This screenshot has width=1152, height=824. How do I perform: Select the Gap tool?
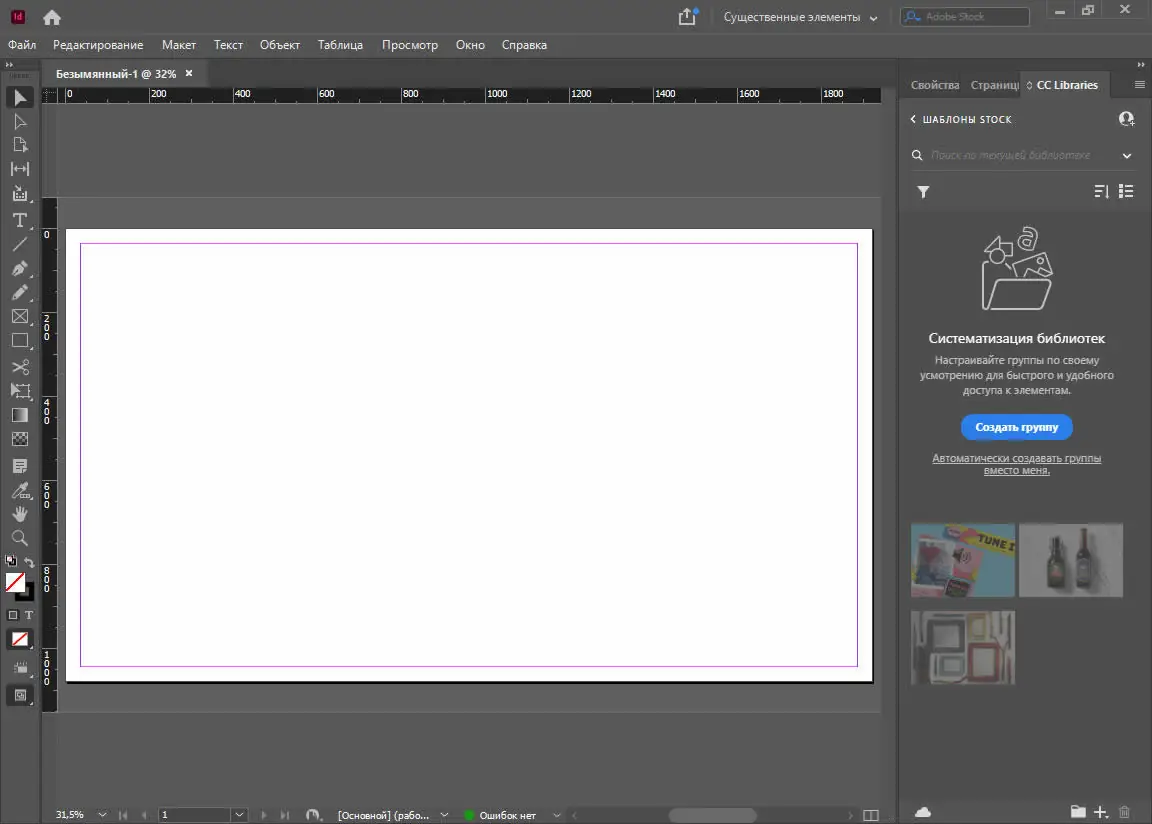click(20, 169)
